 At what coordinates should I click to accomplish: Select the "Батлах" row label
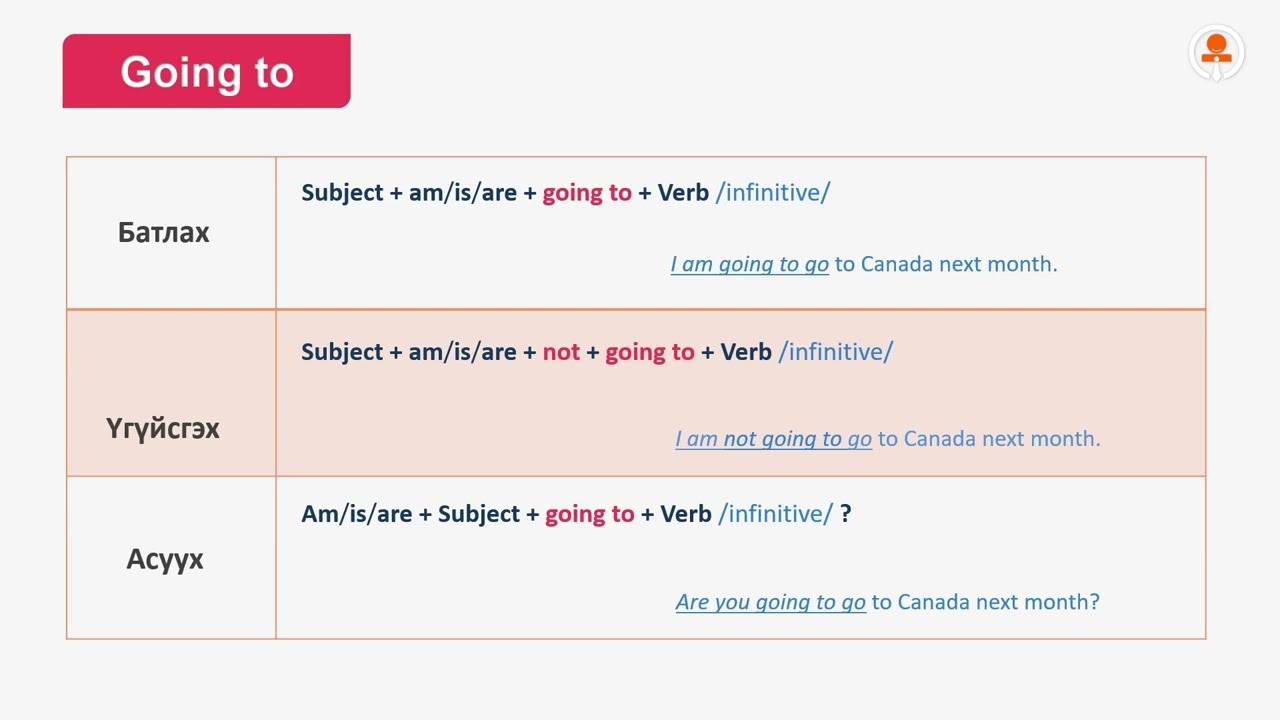pos(164,233)
